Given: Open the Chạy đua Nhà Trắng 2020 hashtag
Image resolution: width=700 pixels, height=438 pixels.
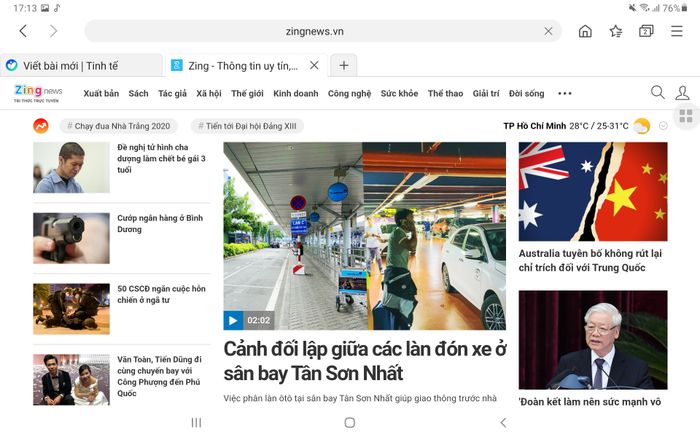Looking at the screenshot, I should [118, 126].
